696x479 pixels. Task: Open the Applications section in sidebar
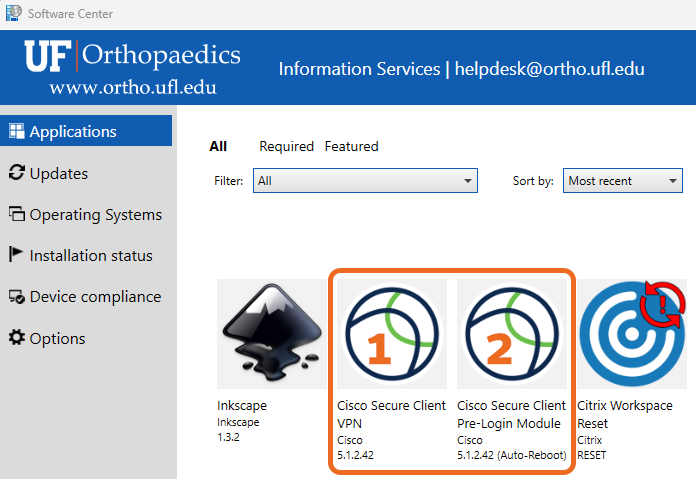[x=86, y=131]
